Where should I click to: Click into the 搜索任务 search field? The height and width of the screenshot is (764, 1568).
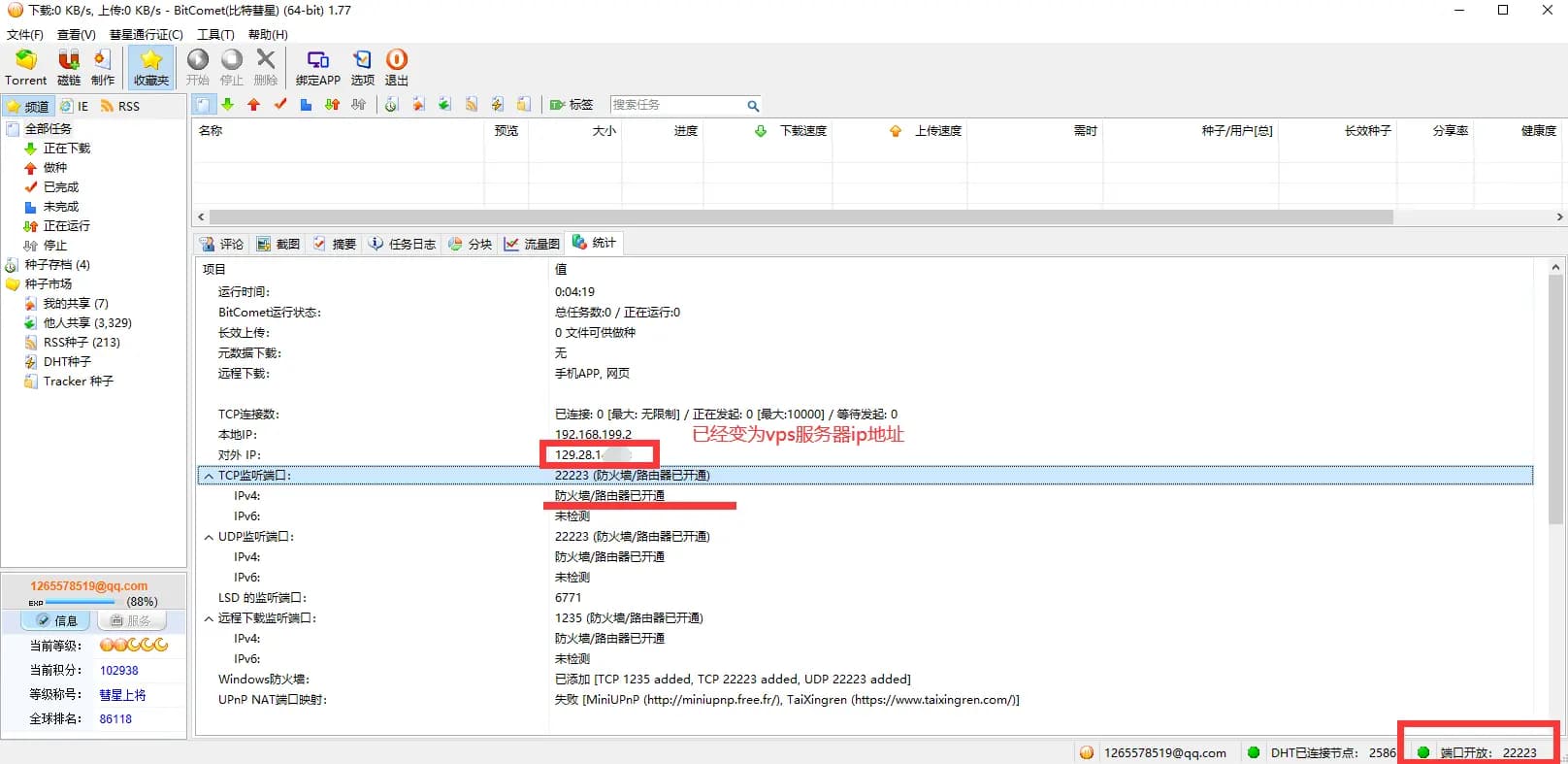pos(677,105)
